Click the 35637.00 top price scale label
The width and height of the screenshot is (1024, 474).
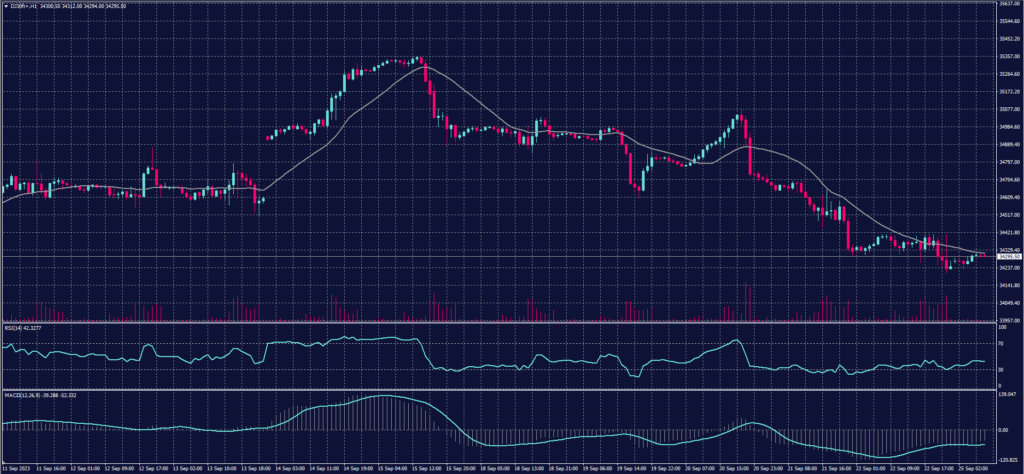(1008, 4)
